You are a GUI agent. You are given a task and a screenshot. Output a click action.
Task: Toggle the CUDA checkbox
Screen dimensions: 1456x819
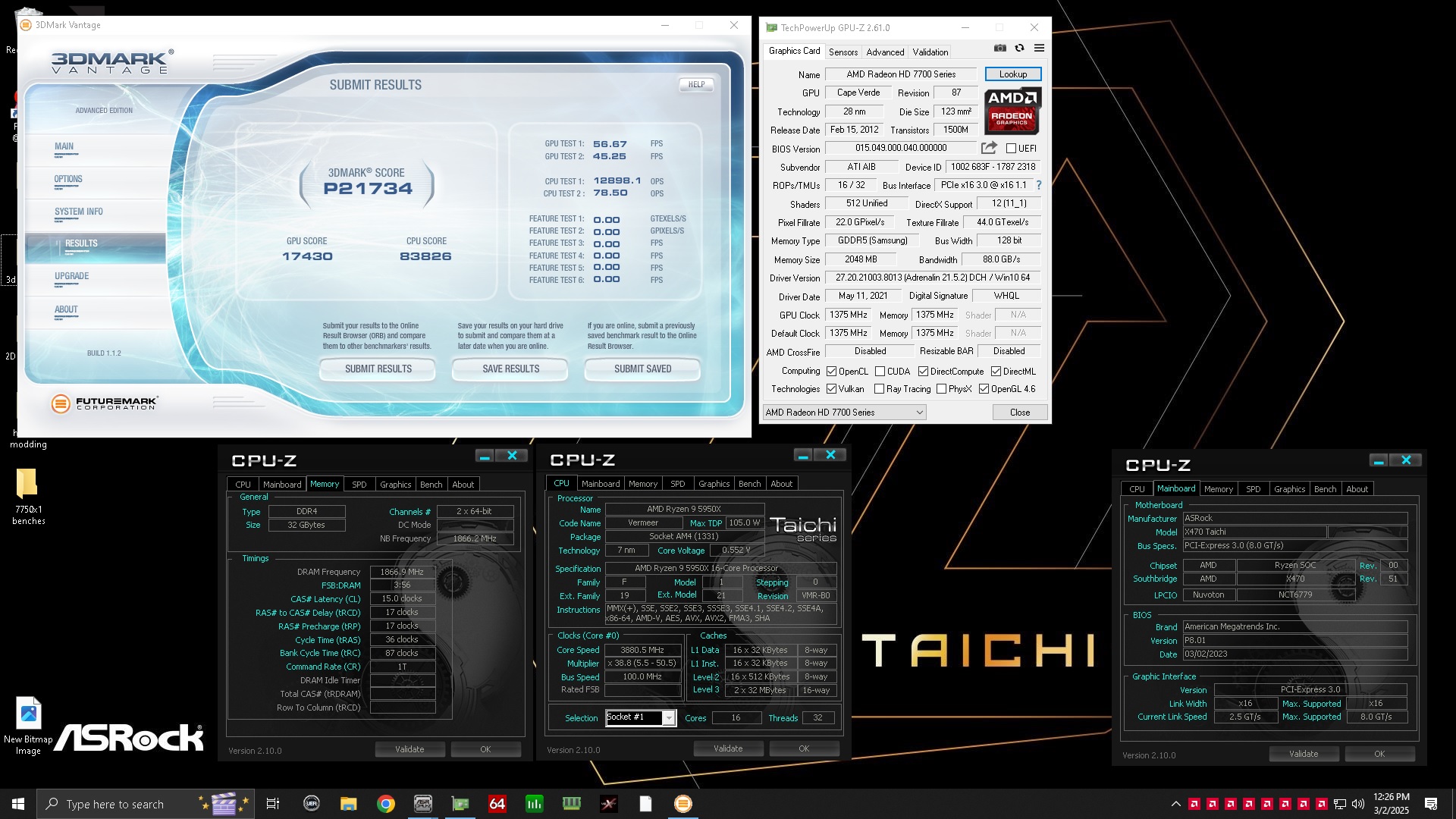point(880,372)
